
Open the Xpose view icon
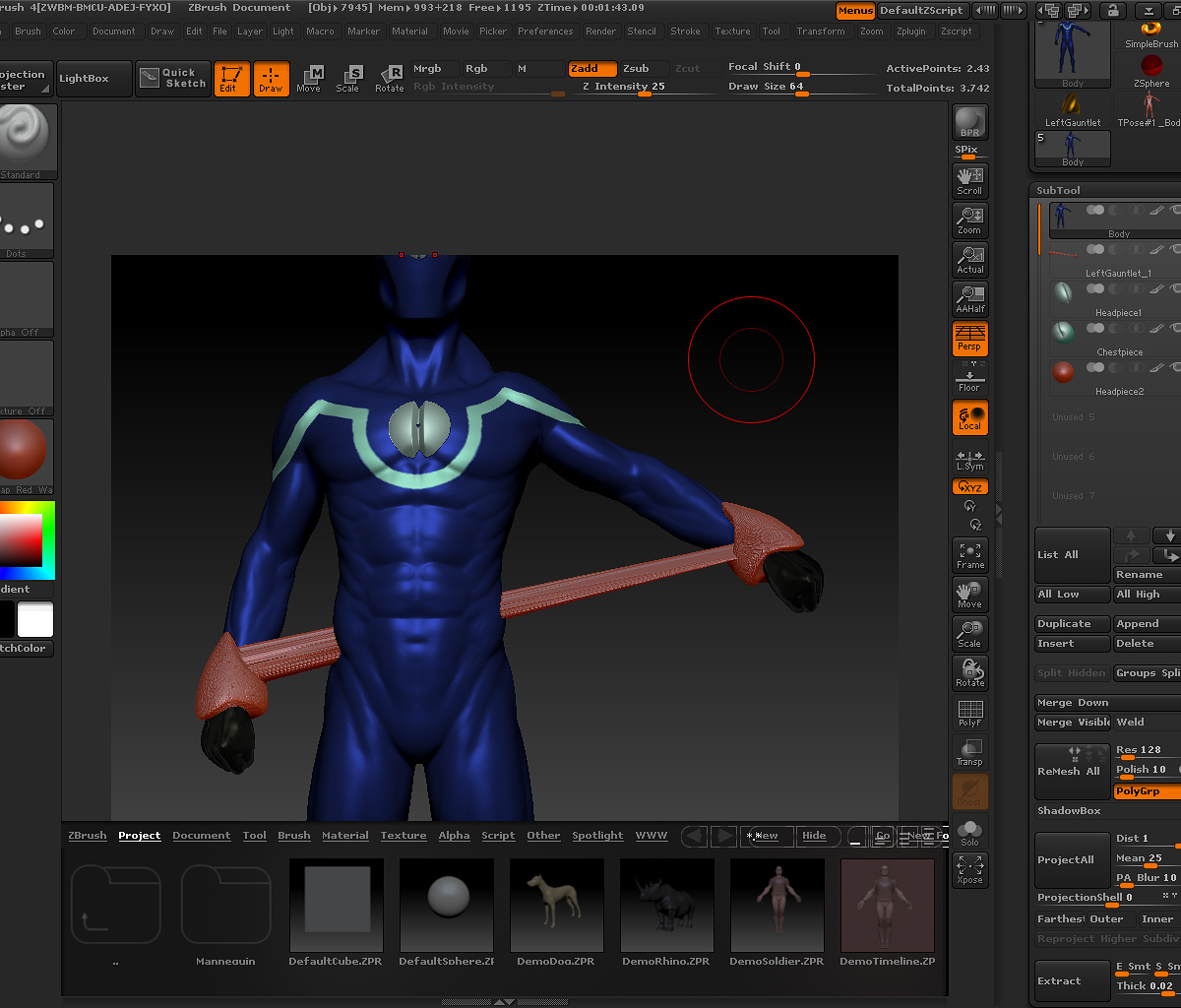[970, 870]
